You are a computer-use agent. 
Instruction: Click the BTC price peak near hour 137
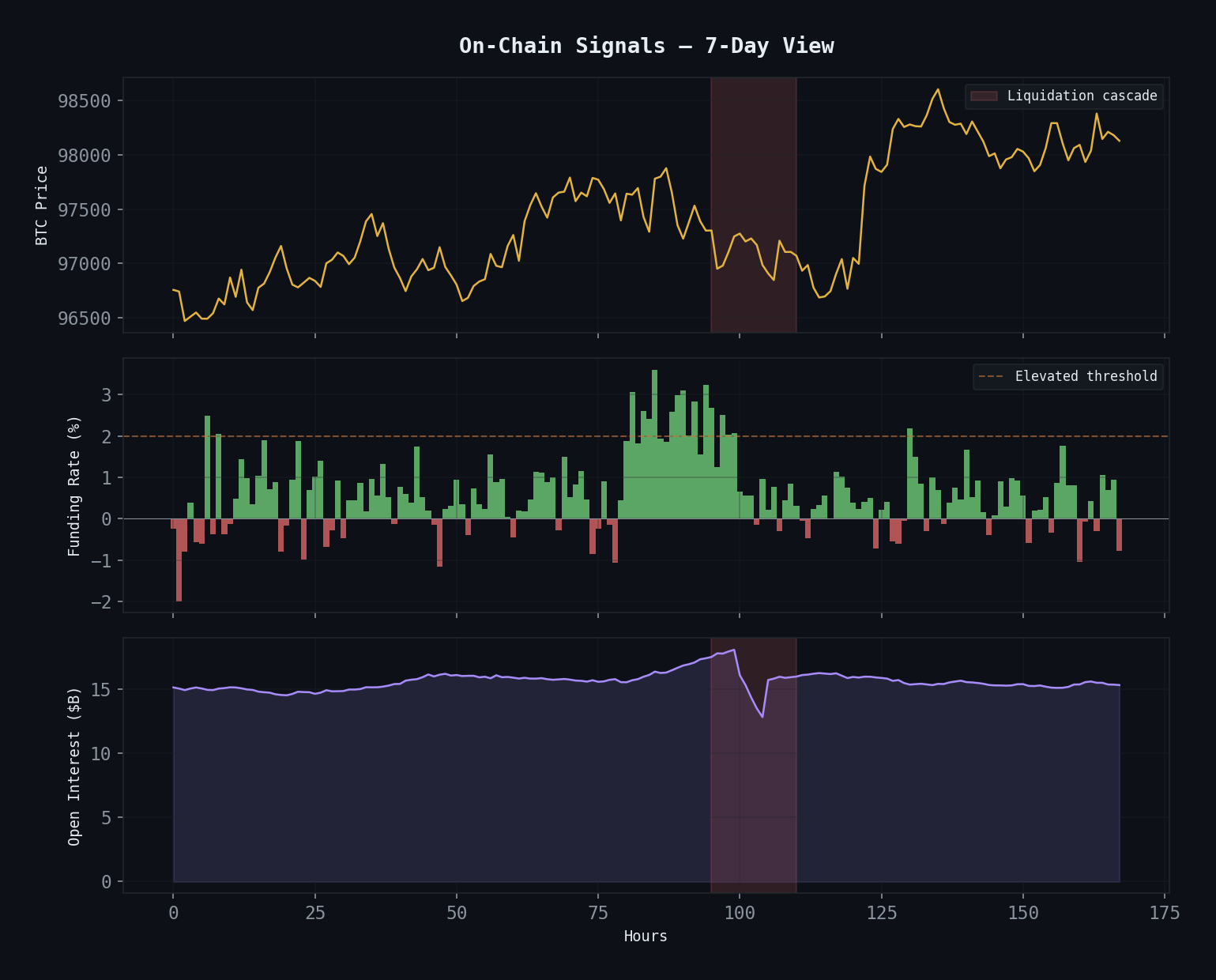939,89
